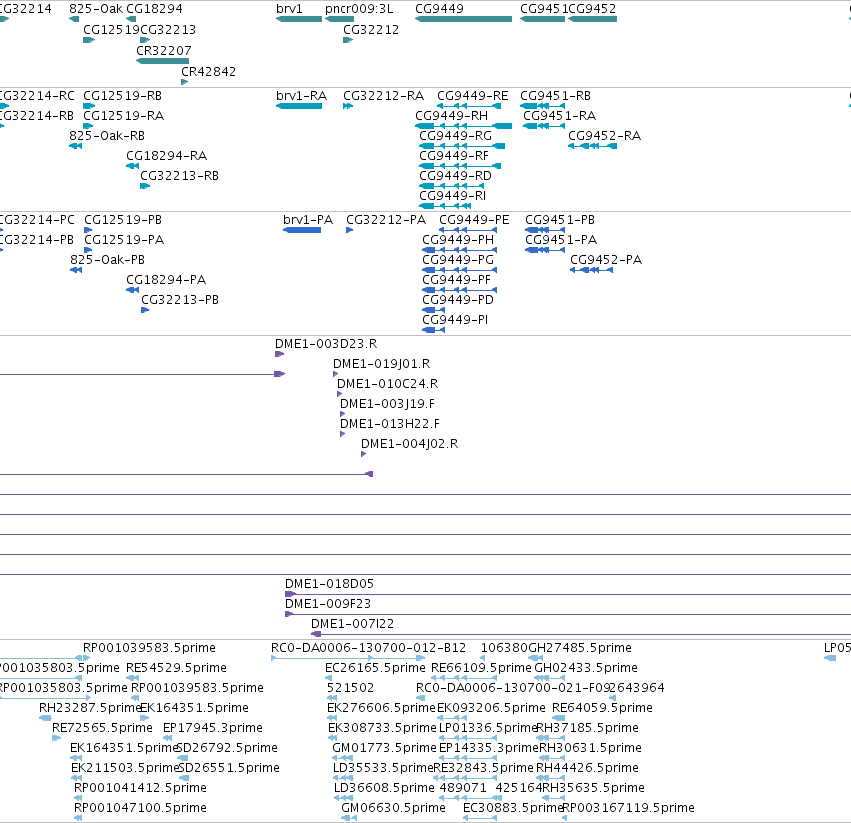Open RC0-DA0006-130700-012-B12 cDNA
Screen dimensions: 851x823
point(348,659)
